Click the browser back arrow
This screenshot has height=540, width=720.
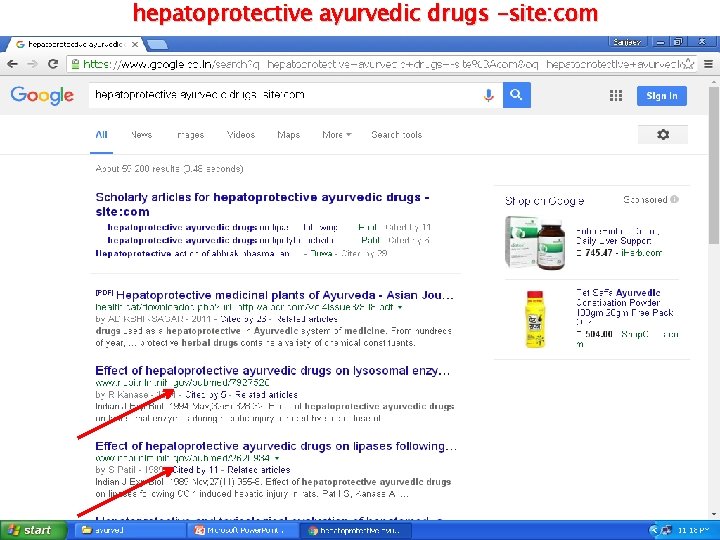pyautogui.click(x=12, y=64)
